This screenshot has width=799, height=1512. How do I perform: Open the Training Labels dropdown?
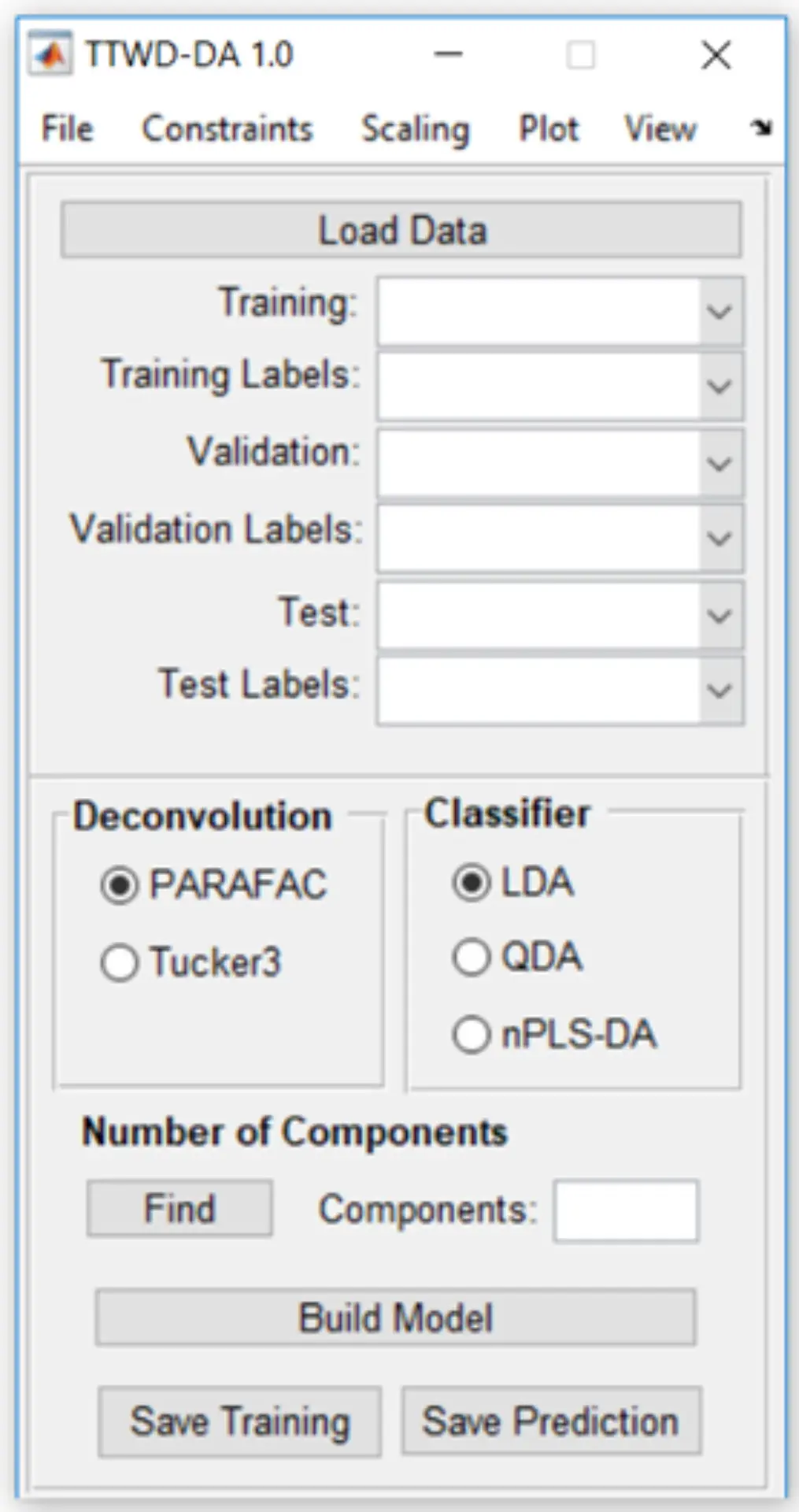(x=719, y=386)
